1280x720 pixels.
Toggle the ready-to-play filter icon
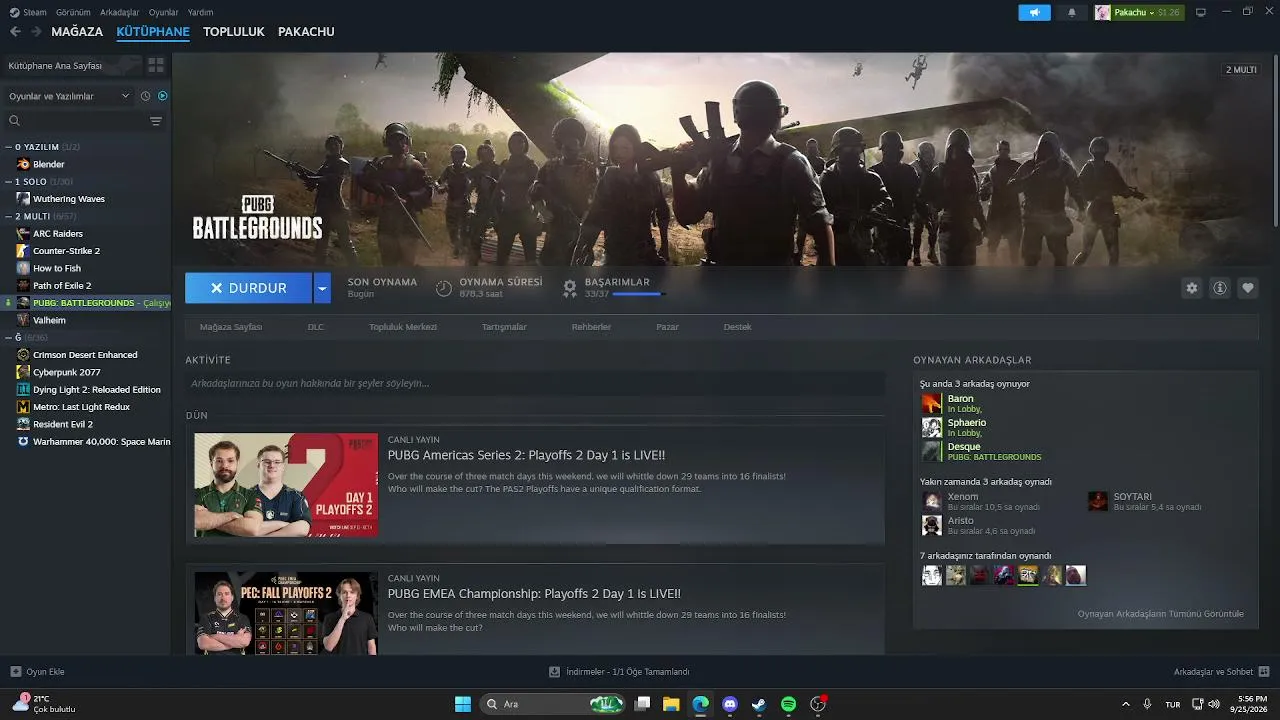pyautogui.click(x=163, y=96)
